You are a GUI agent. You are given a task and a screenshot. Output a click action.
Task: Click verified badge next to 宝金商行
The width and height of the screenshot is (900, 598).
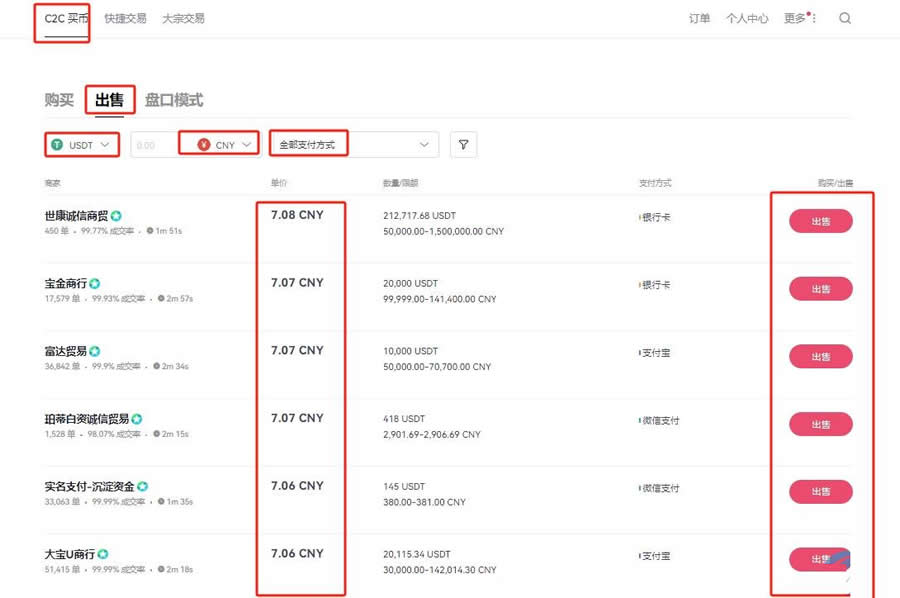coord(95,283)
